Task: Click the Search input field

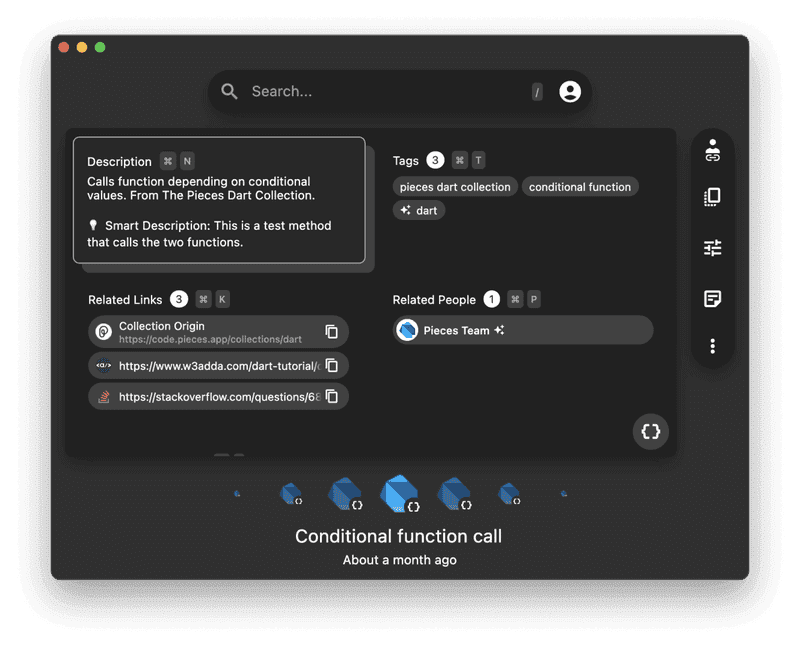Action: [380, 91]
